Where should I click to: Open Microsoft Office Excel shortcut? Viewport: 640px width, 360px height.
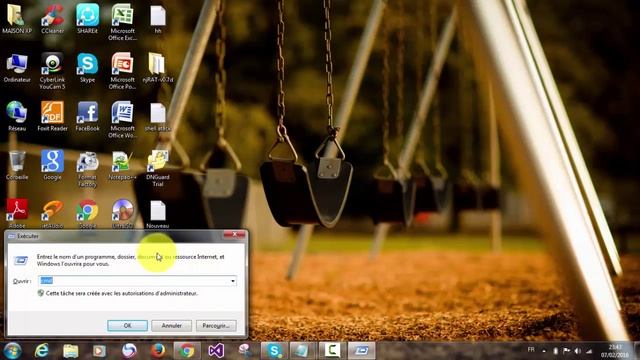coord(122,22)
